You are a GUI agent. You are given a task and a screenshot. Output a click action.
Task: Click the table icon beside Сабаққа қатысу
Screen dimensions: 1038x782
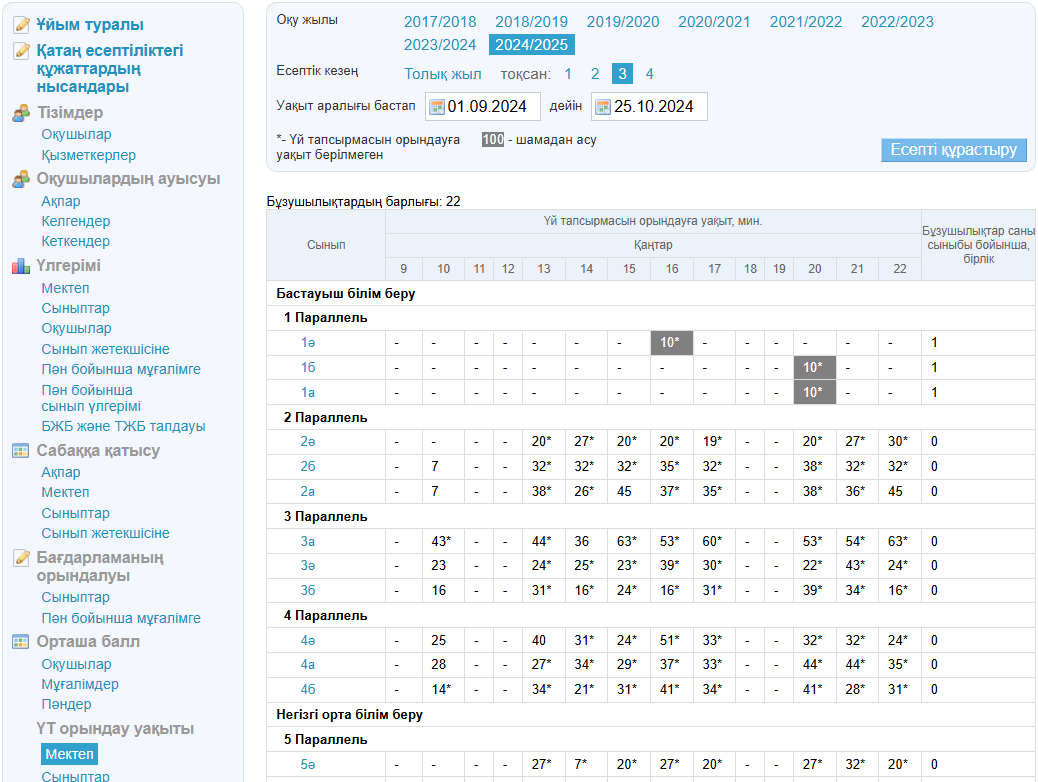[x=21, y=451]
